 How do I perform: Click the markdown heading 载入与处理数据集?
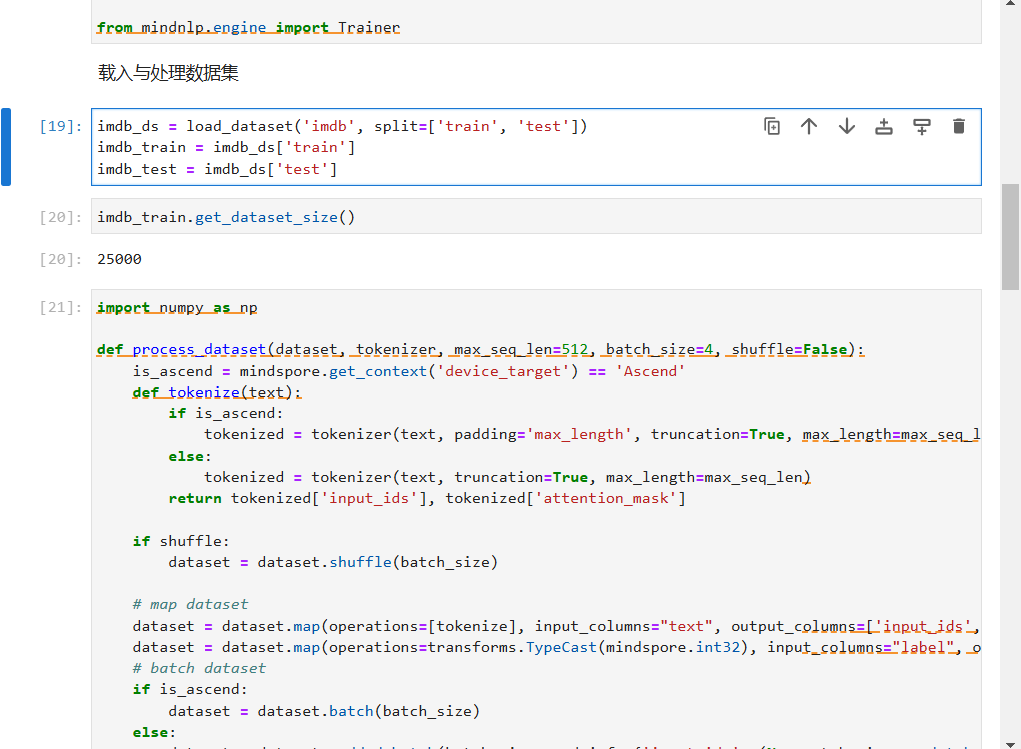(168, 72)
